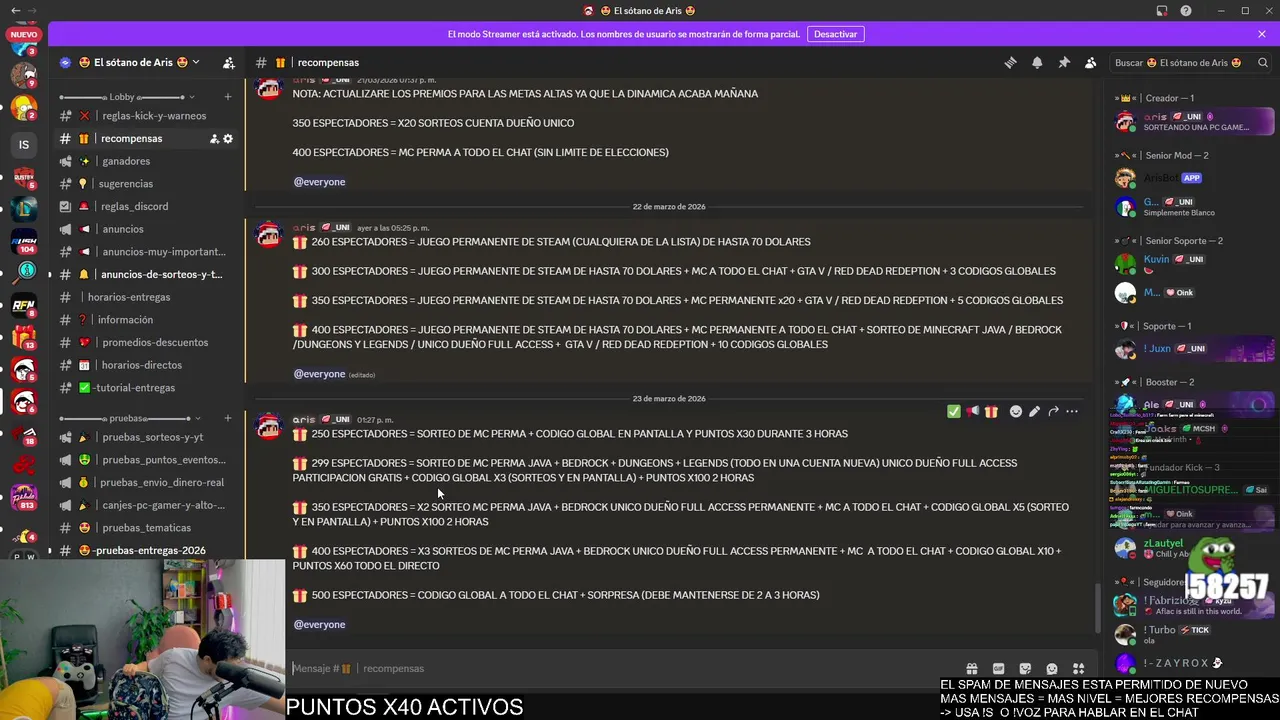This screenshot has height=720, width=1280.
Task: Go back with title bar arrow
Action: pyautogui.click(x=15, y=11)
